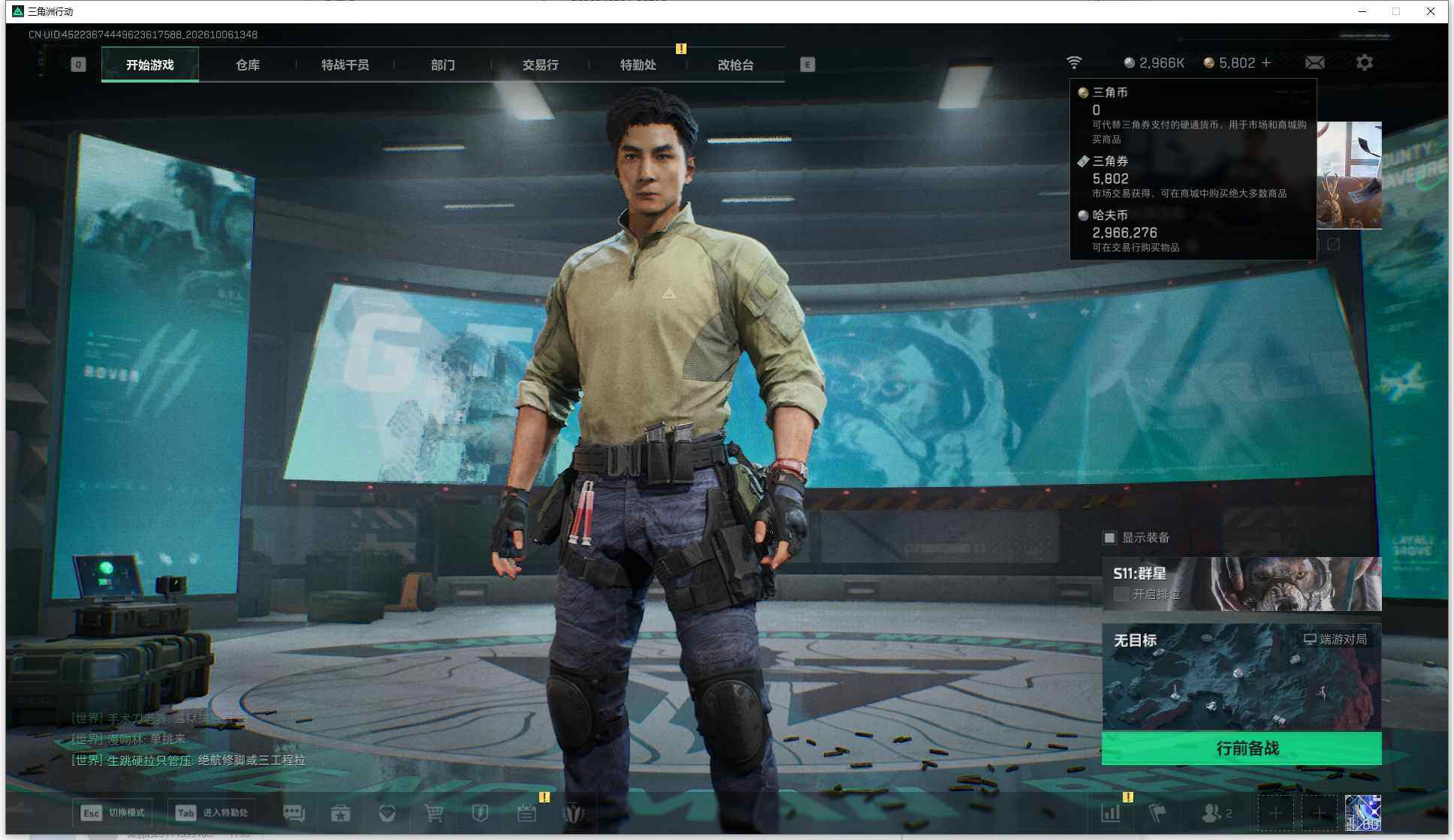The width and height of the screenshot is (1454, 840).
Task: Open the bar chart statistics icon
Action: pos(1111,813)
